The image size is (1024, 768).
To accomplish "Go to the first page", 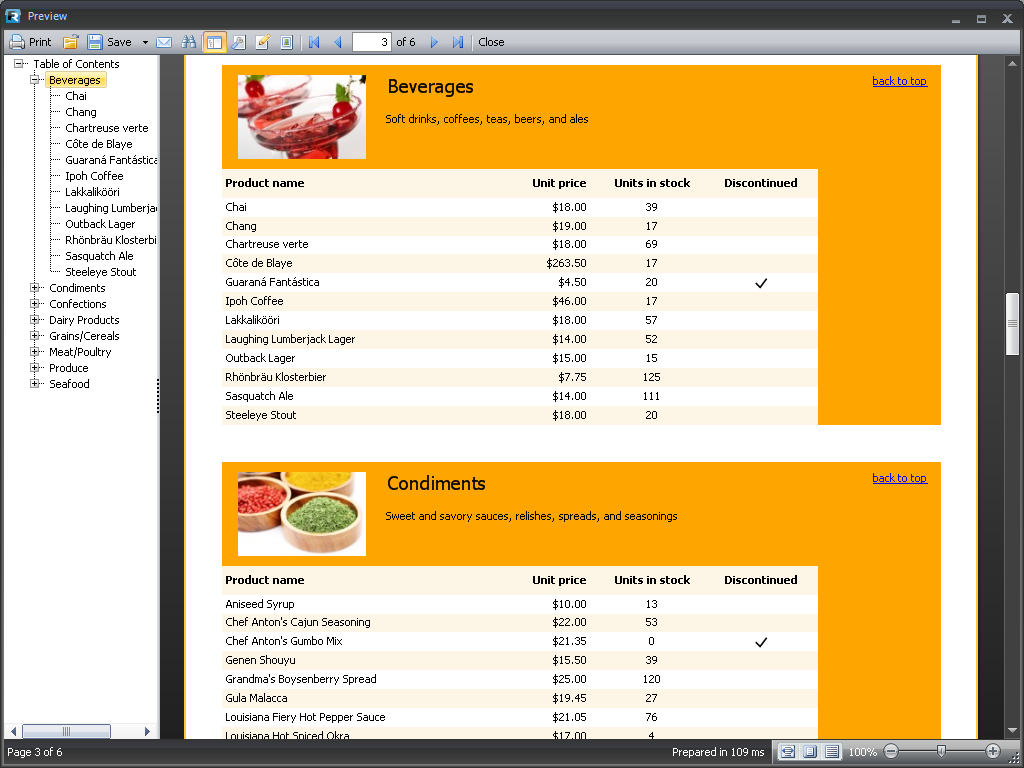I will click(x=314, y=42).
